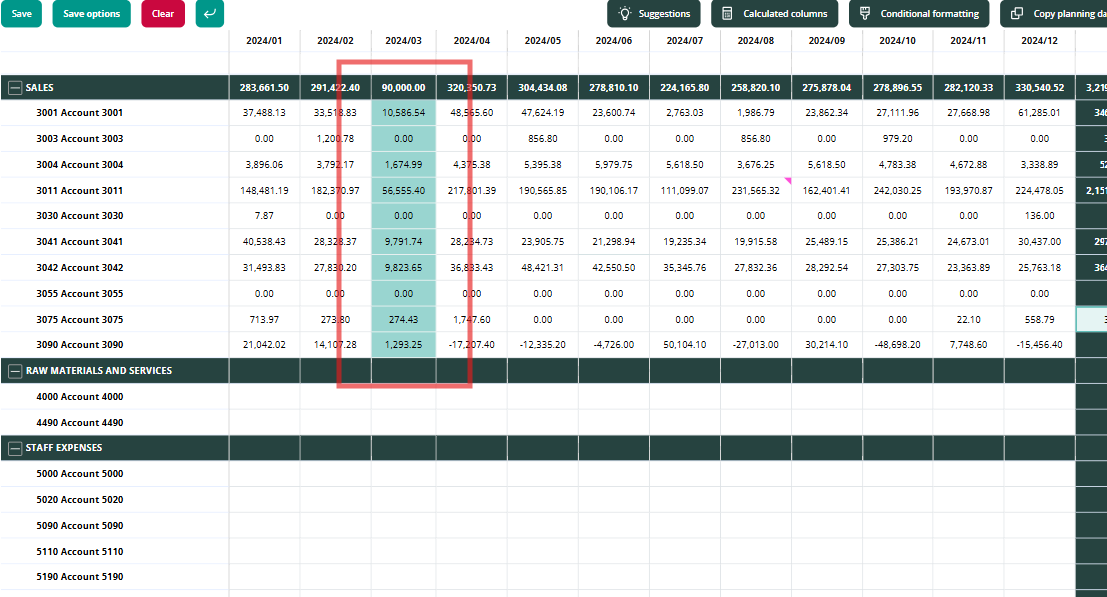Select the 2024/12 column header
Screen dimensions: 1107x597
(x=1039, y=41)
